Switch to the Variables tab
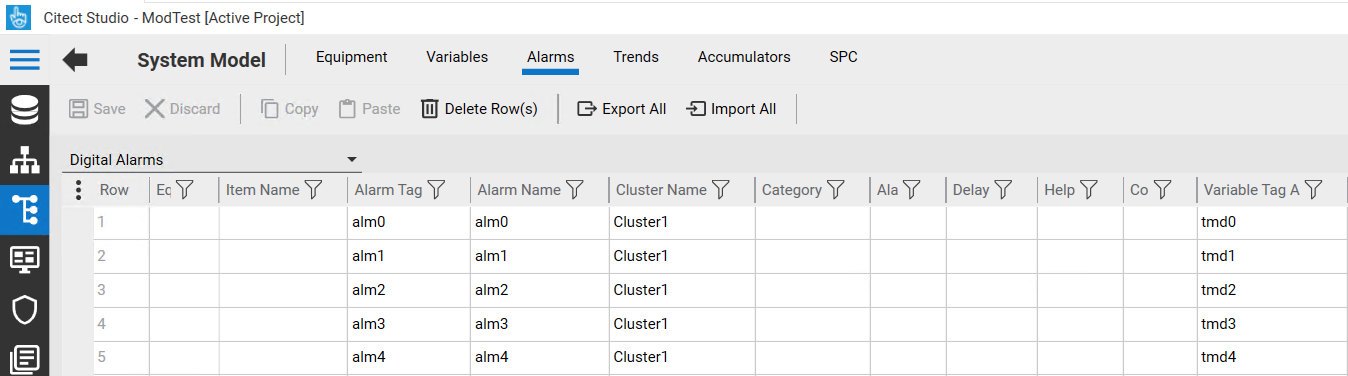Viewport: 1348px width, 376px height. pos(457,57)
